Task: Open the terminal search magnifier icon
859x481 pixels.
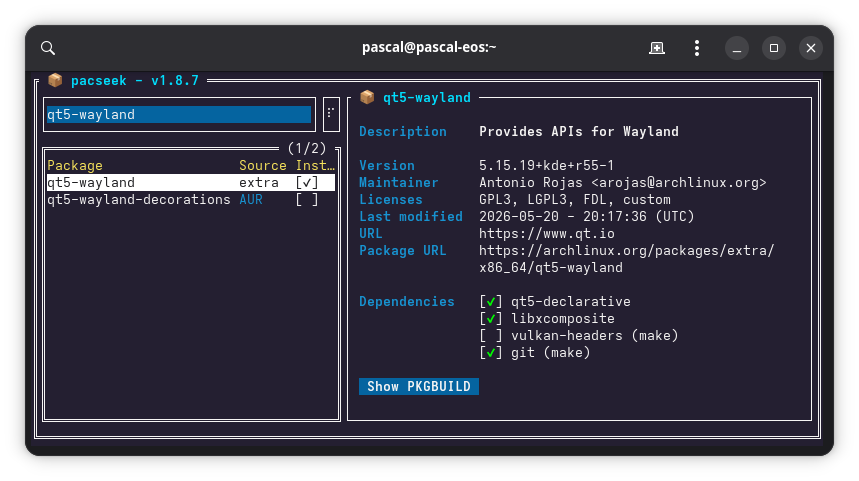Action: point(48,48)
